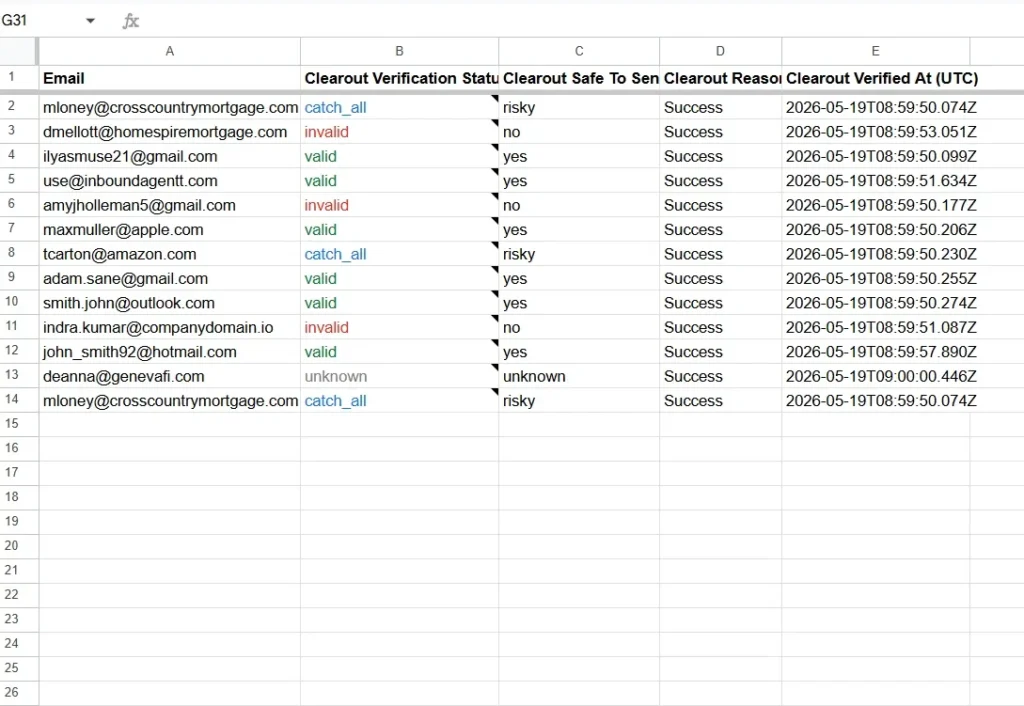Click the fx formula icon
Viewport: 1024px width, 706px height.
[131, 21]
